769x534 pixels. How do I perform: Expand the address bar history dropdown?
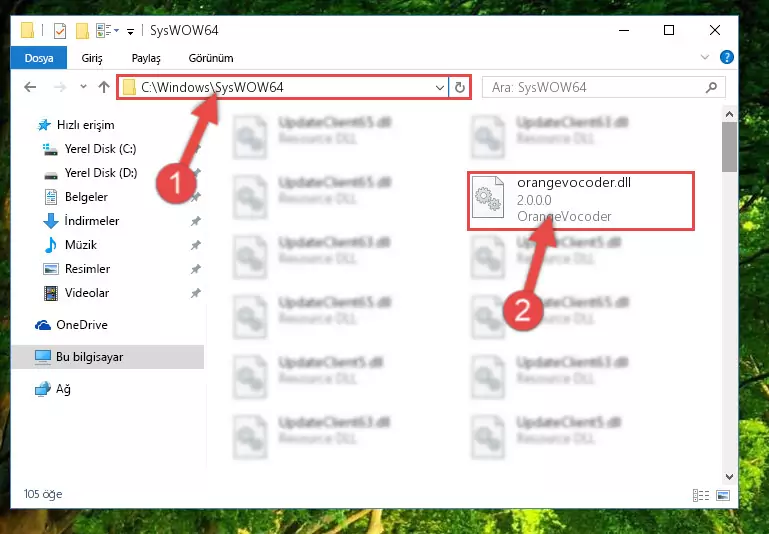point(439,88)
